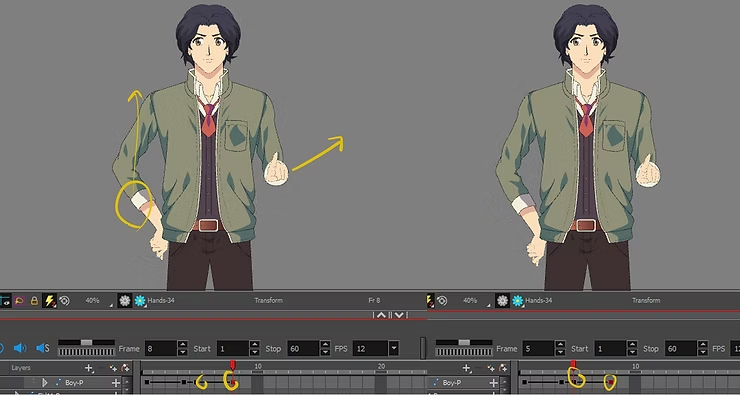Click the Frame field showing 5
740x395 pixels.
[538, 349]
